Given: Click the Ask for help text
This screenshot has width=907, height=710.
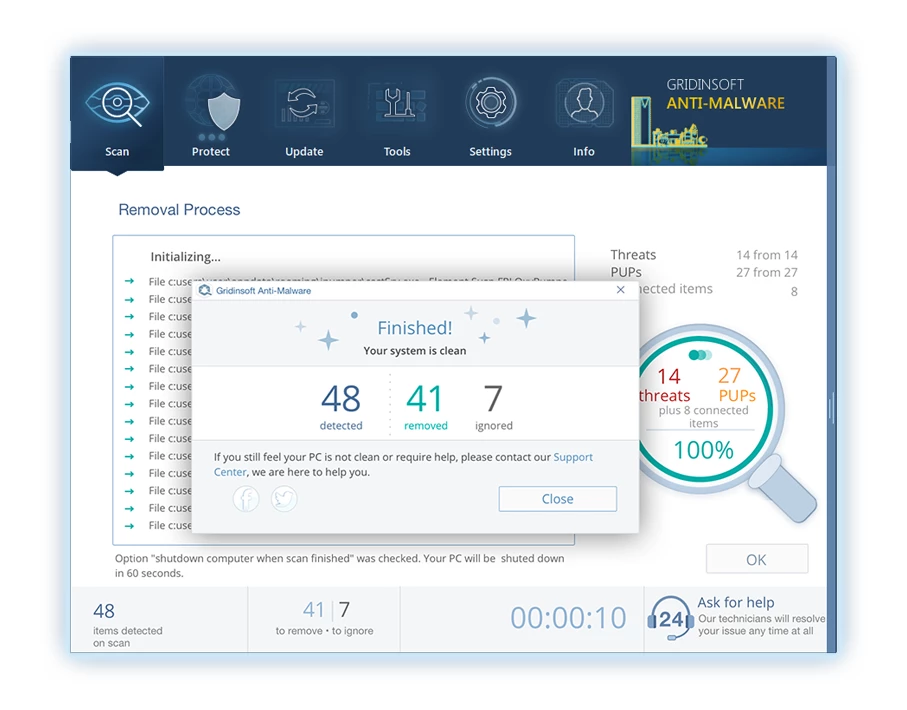Looking at the screenshot, I should (735, 602).
